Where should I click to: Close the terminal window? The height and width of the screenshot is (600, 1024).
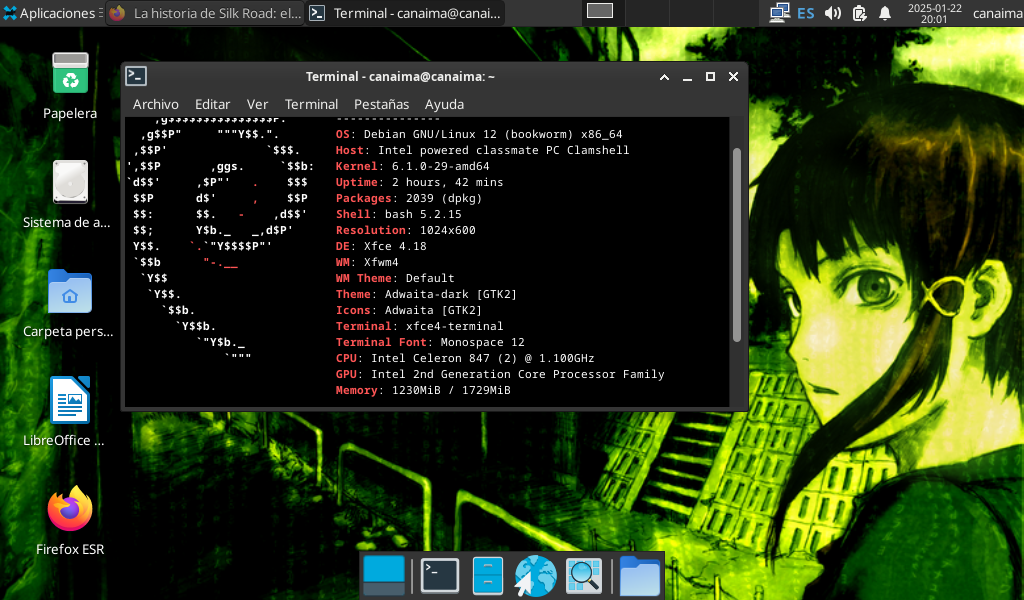pos(733,77)
